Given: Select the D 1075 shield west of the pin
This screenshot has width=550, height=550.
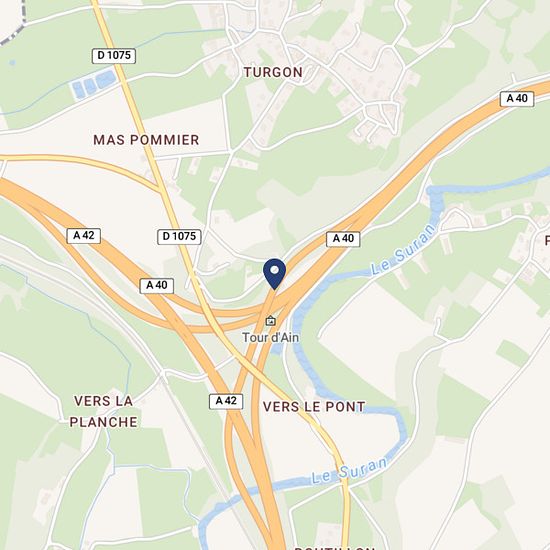Looking at the screenshot, I should point(179,236).
